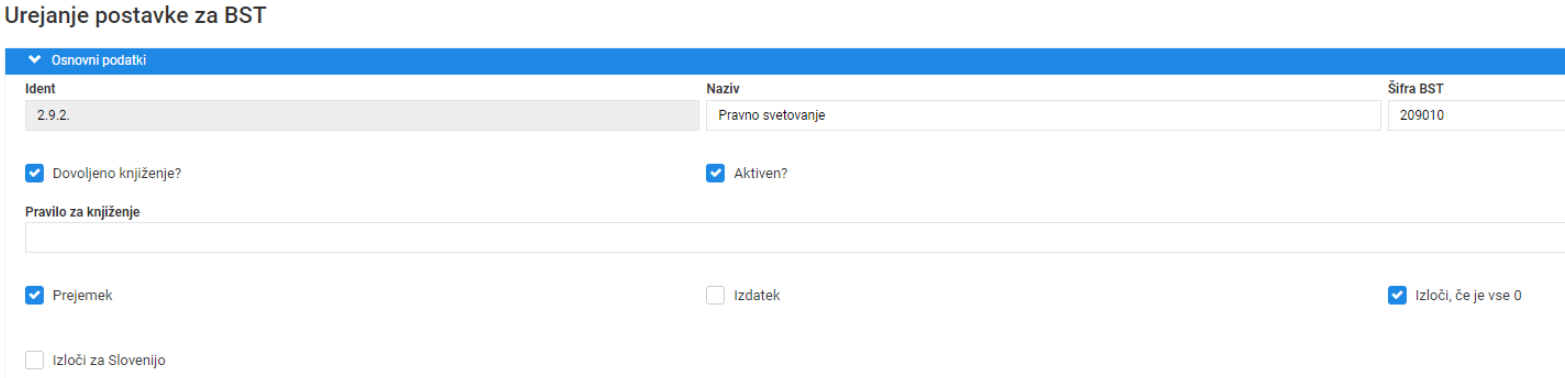Uncheck the Izloči, če je vse 0 checkbox
Viewport: 1565px width, 378px height.
1397,295
